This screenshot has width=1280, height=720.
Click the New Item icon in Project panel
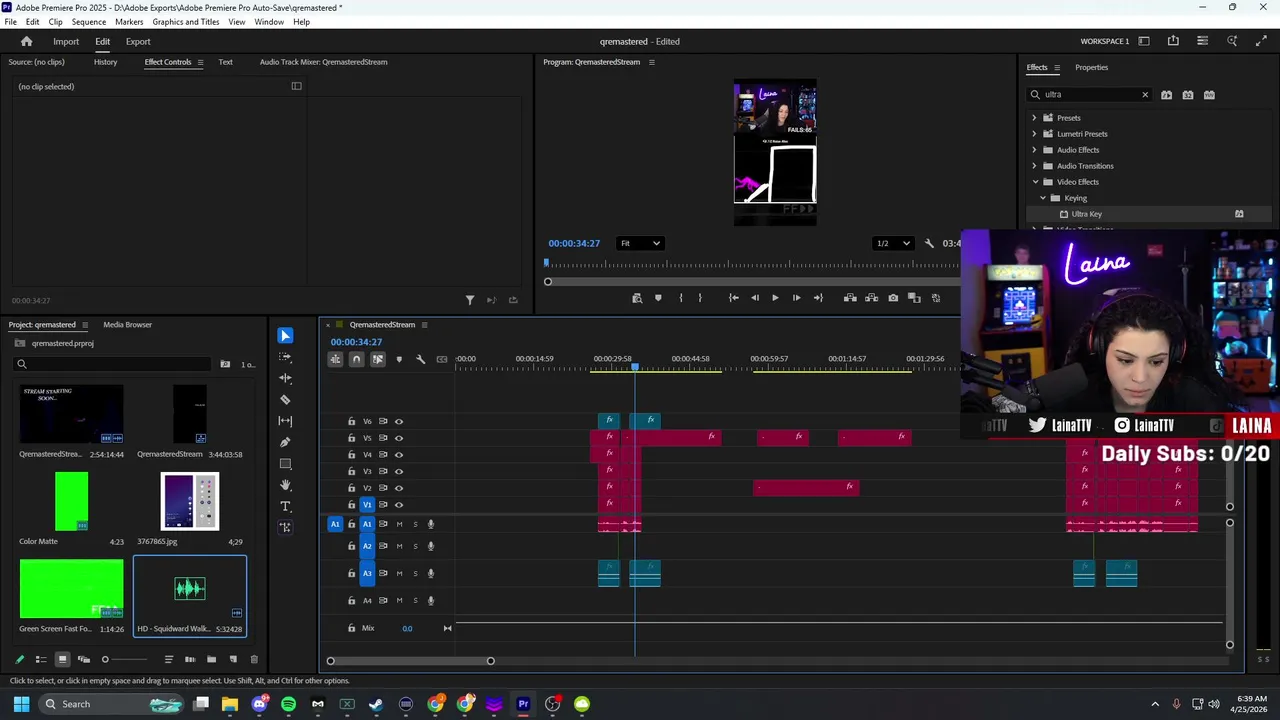tap(233, 659)
